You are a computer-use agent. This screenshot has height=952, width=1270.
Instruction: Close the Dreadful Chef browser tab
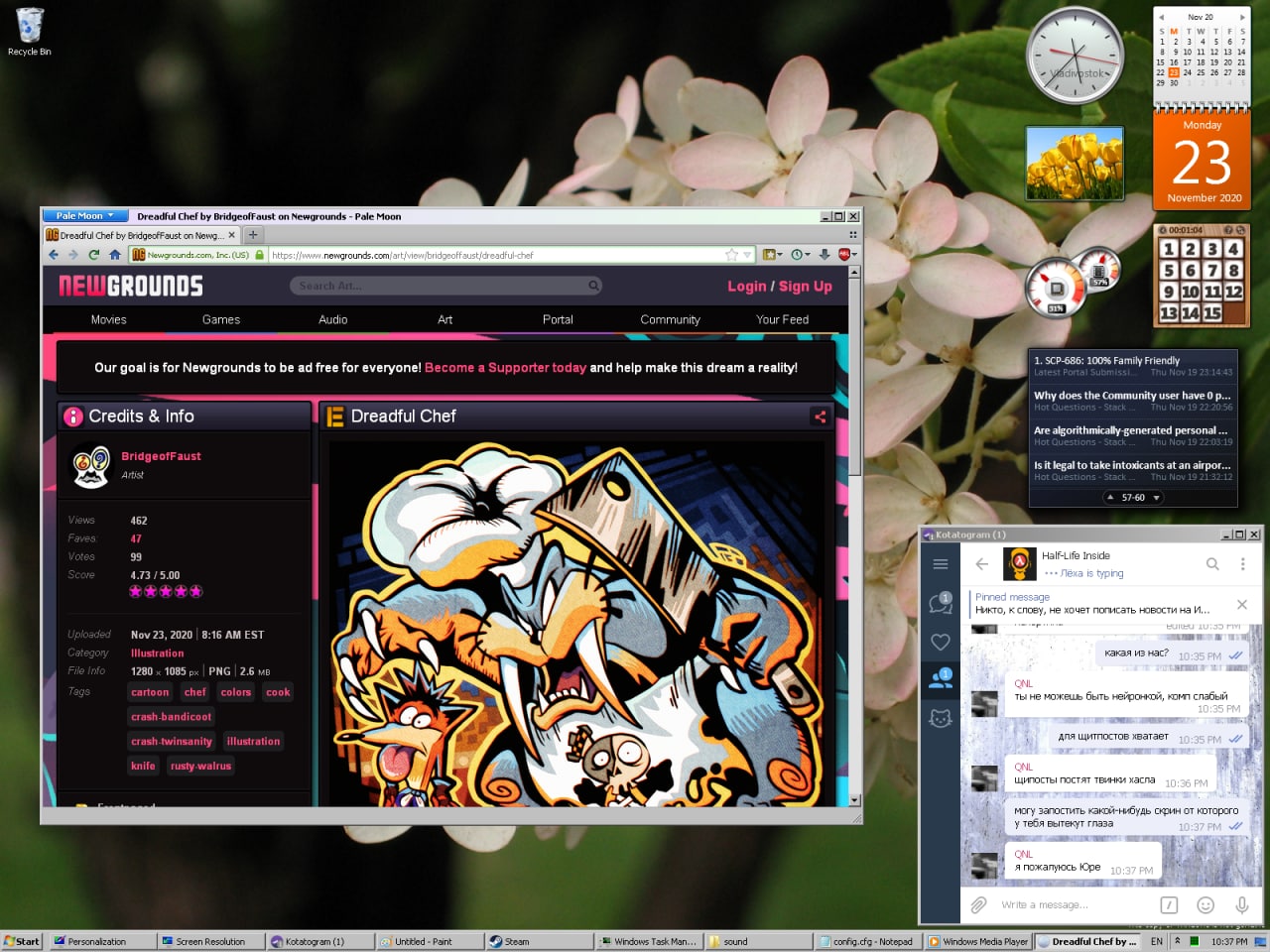[x=232, y=235]
